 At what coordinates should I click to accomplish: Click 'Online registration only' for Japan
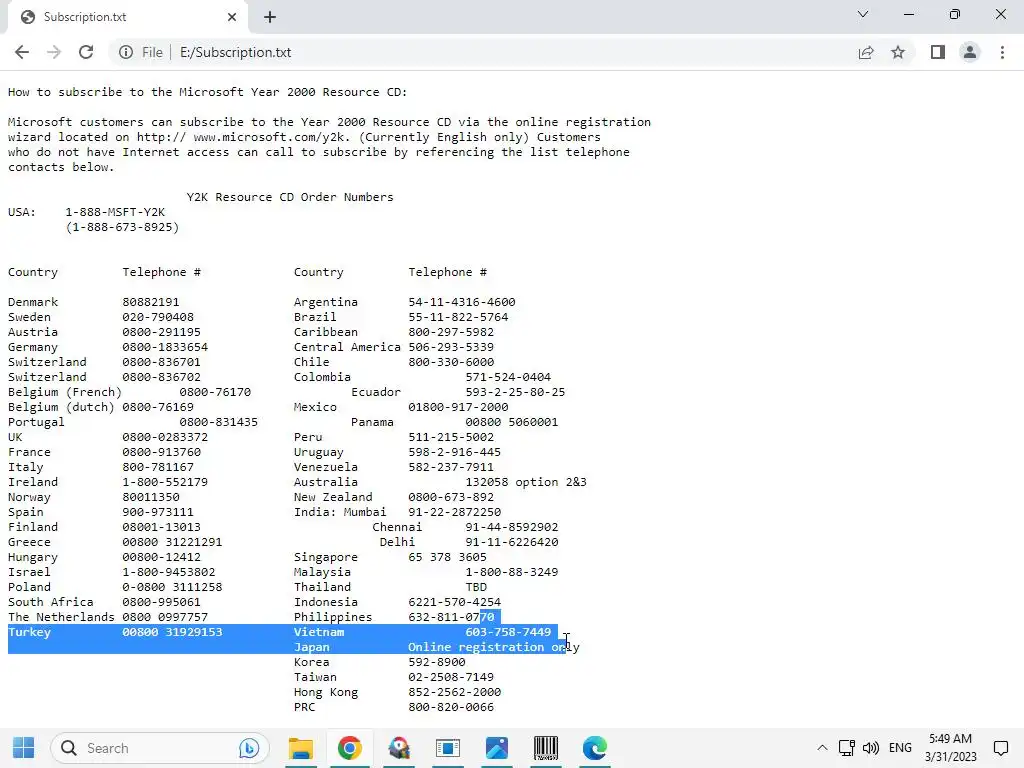click(494, 647)
